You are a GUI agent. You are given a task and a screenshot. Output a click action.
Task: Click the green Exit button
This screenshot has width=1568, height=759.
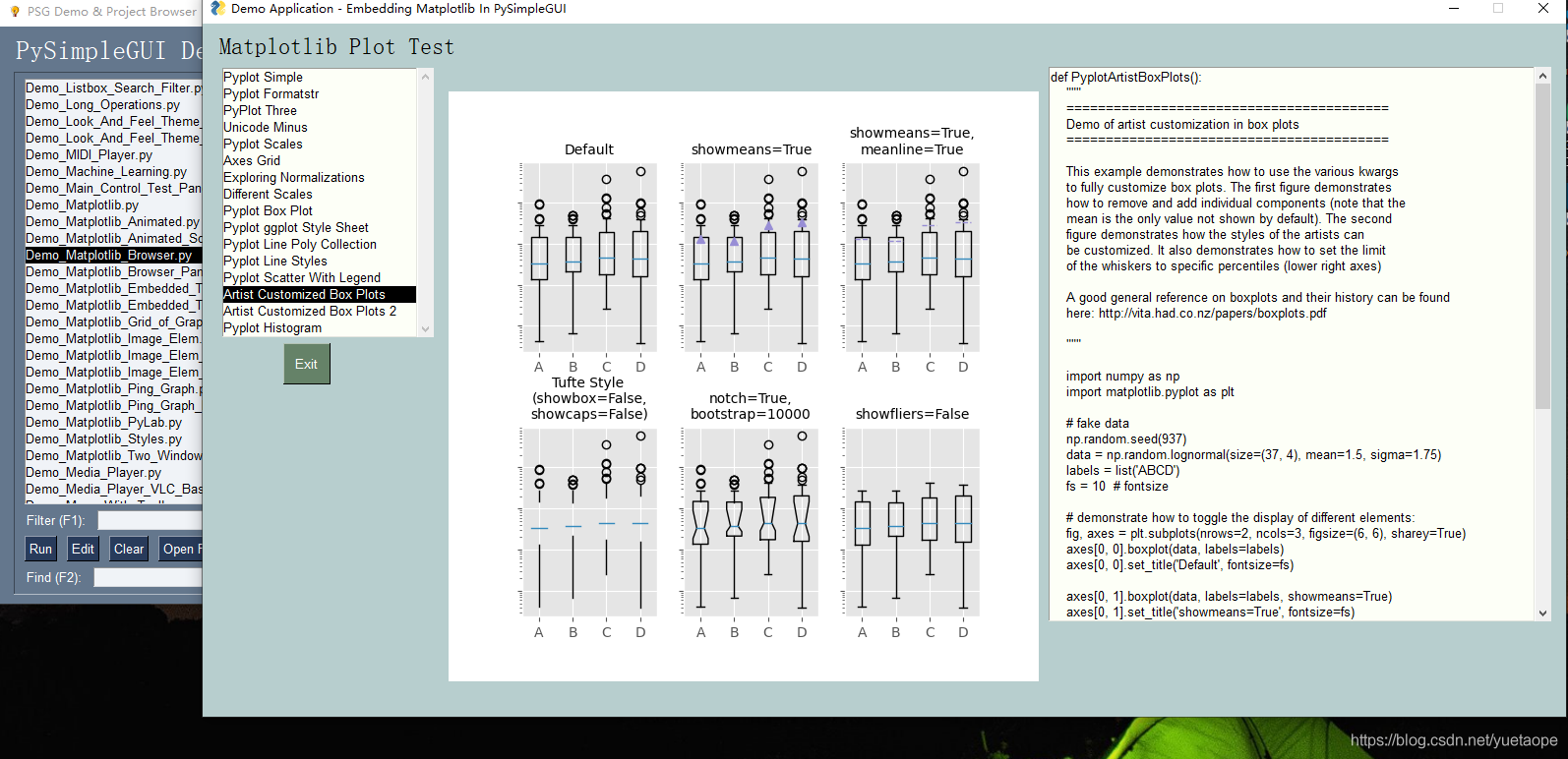click(x=307, y=364)
